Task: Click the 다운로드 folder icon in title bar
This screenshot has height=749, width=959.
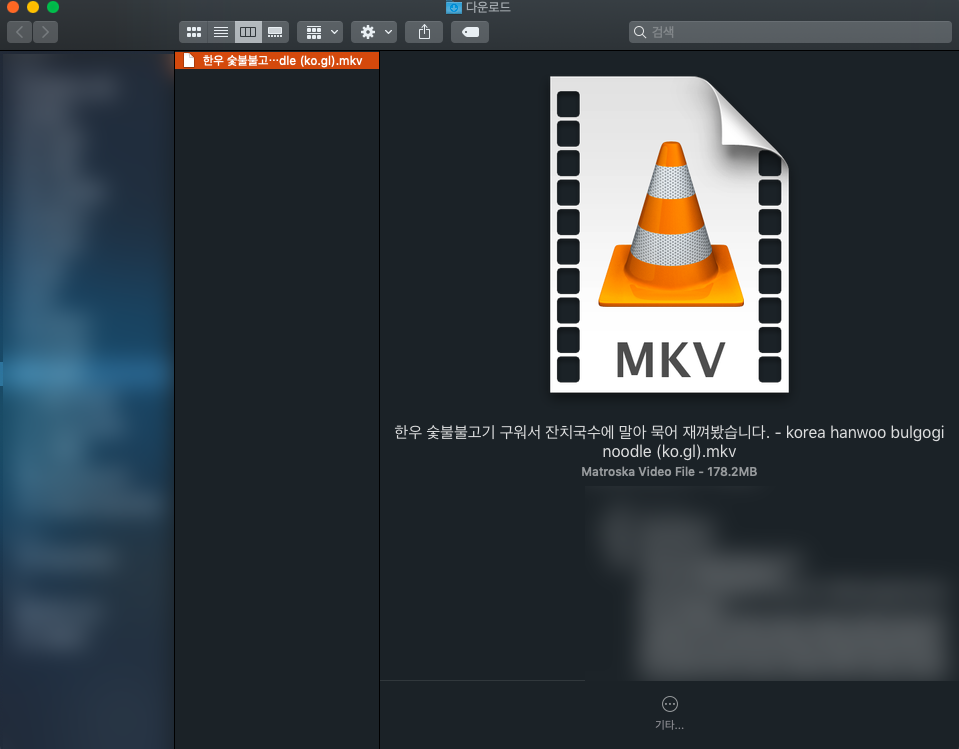Action: click(x=454, y=7)
